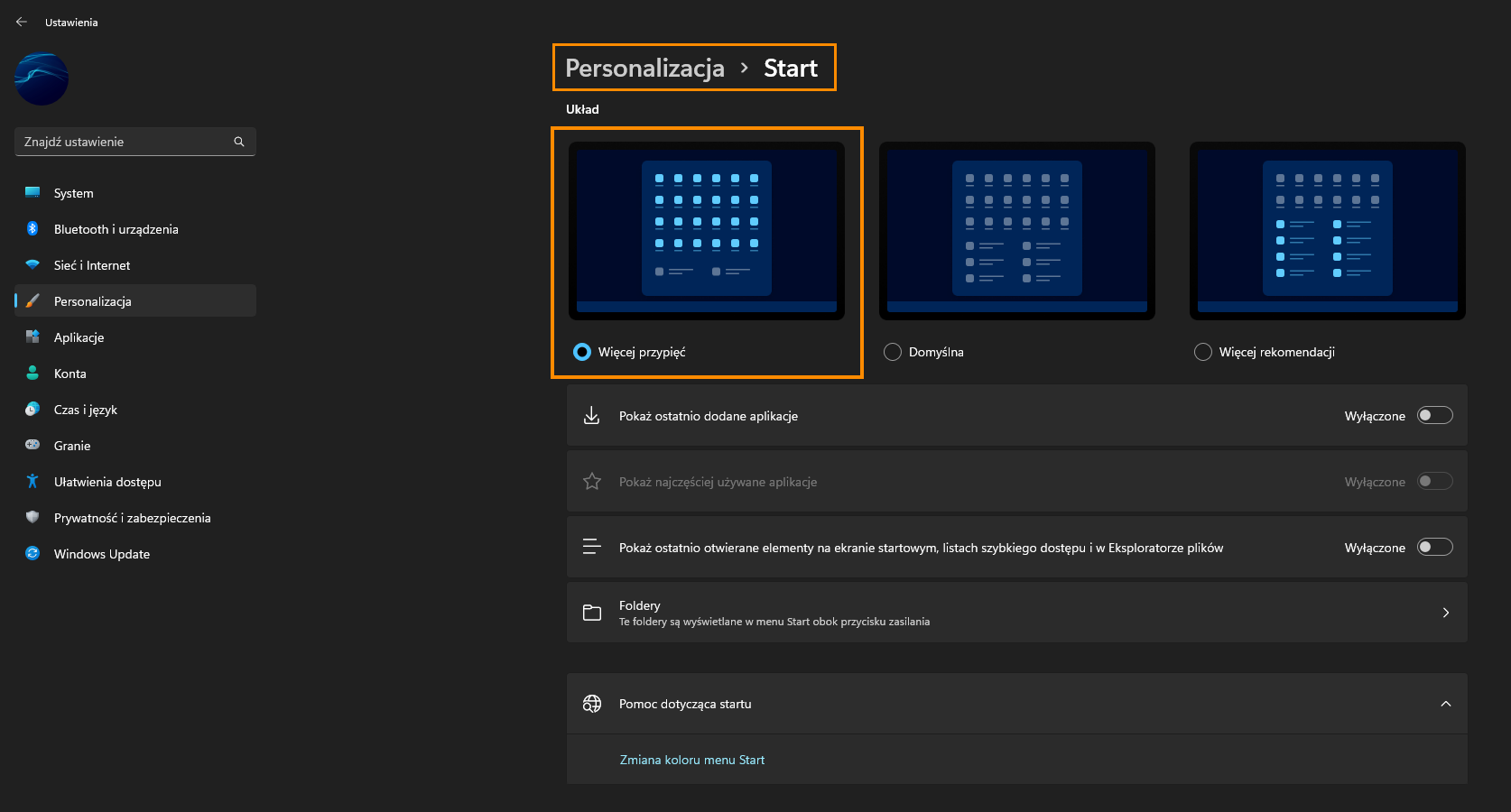This screenshot has height=812, width=1511.
Task: Select the Domyślna layout radio button
Action: (x=893, y=352)
